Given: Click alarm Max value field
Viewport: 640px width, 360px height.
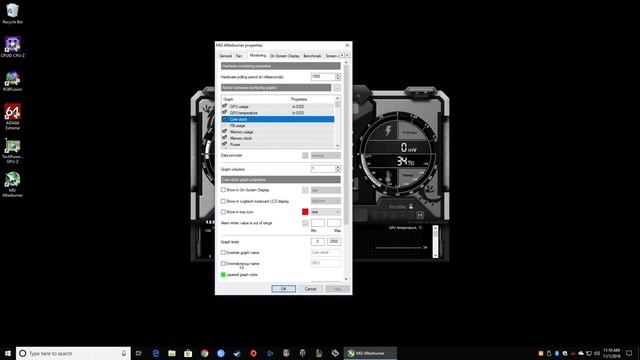Looking at the screenshot, I should point(334,223).
